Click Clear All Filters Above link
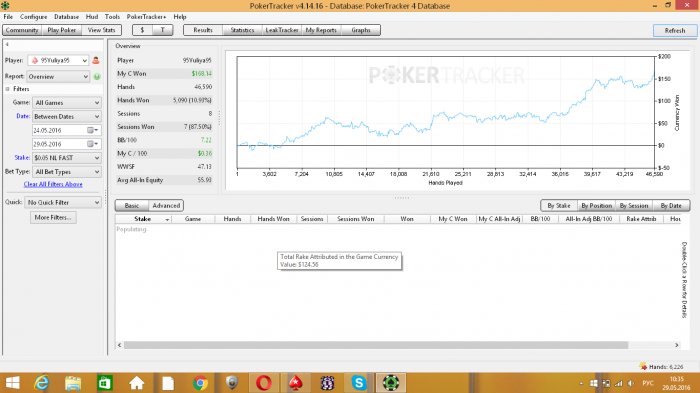This screenshot has width=700, height=393. (x=53, y=184)
